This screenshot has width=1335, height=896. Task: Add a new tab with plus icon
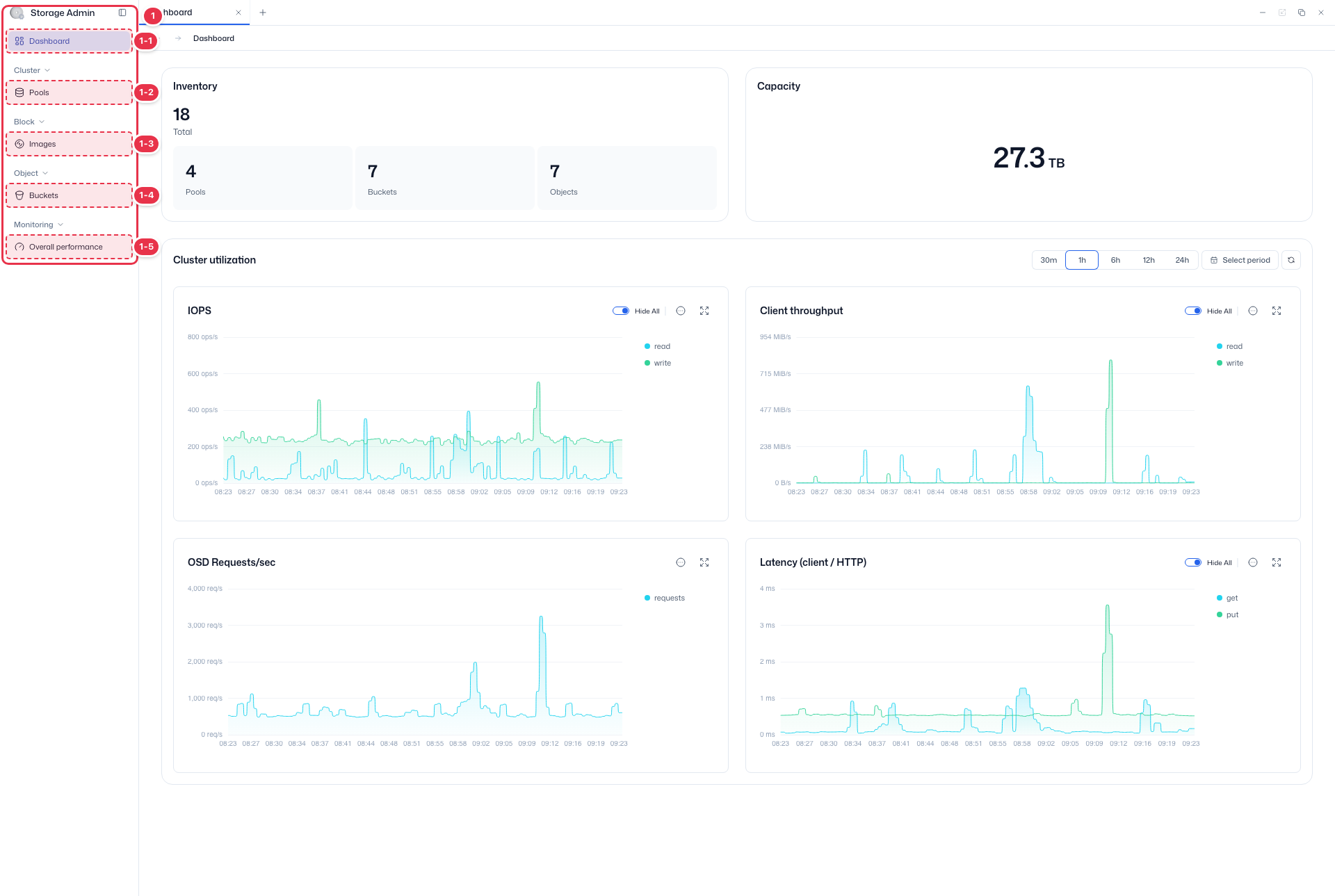pos(263,13)
